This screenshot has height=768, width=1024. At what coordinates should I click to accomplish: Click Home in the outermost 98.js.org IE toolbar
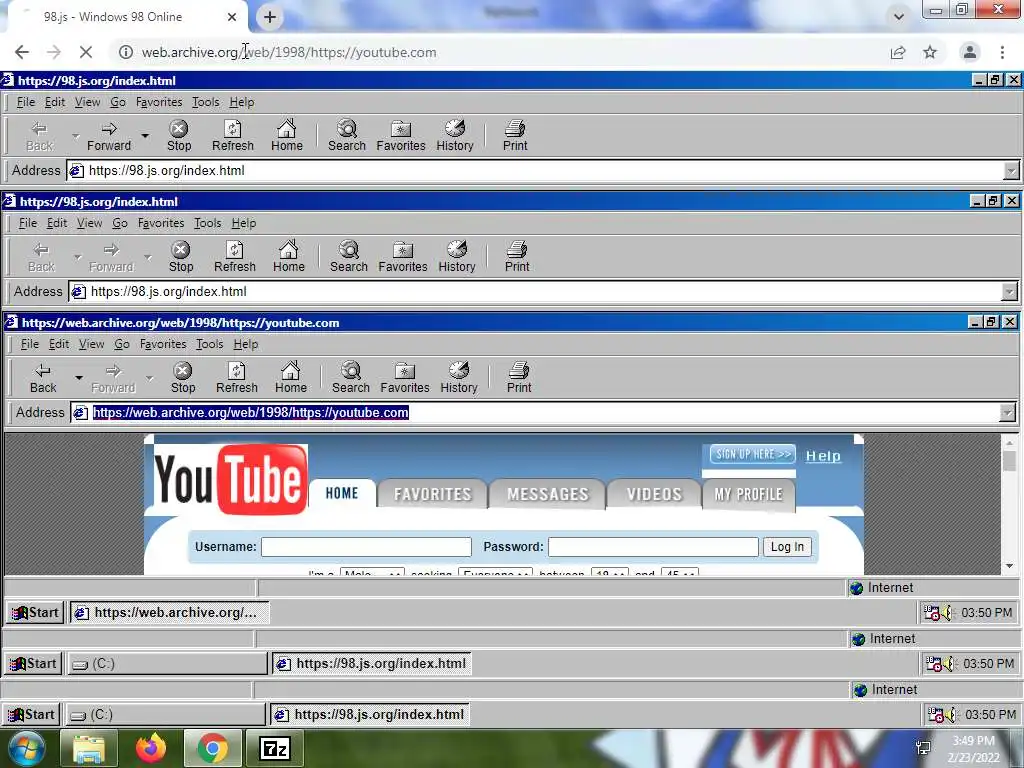point(287,136)
